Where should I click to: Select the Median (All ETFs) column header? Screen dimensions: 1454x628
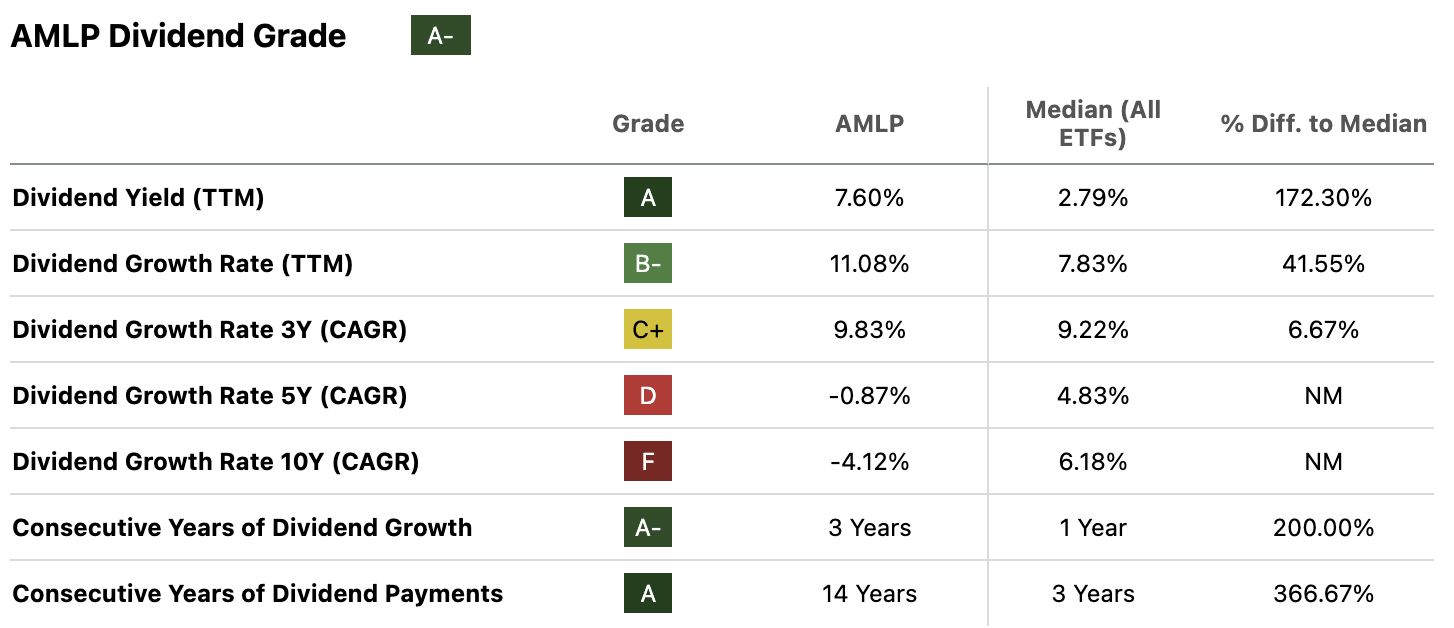click(1093, 124)
